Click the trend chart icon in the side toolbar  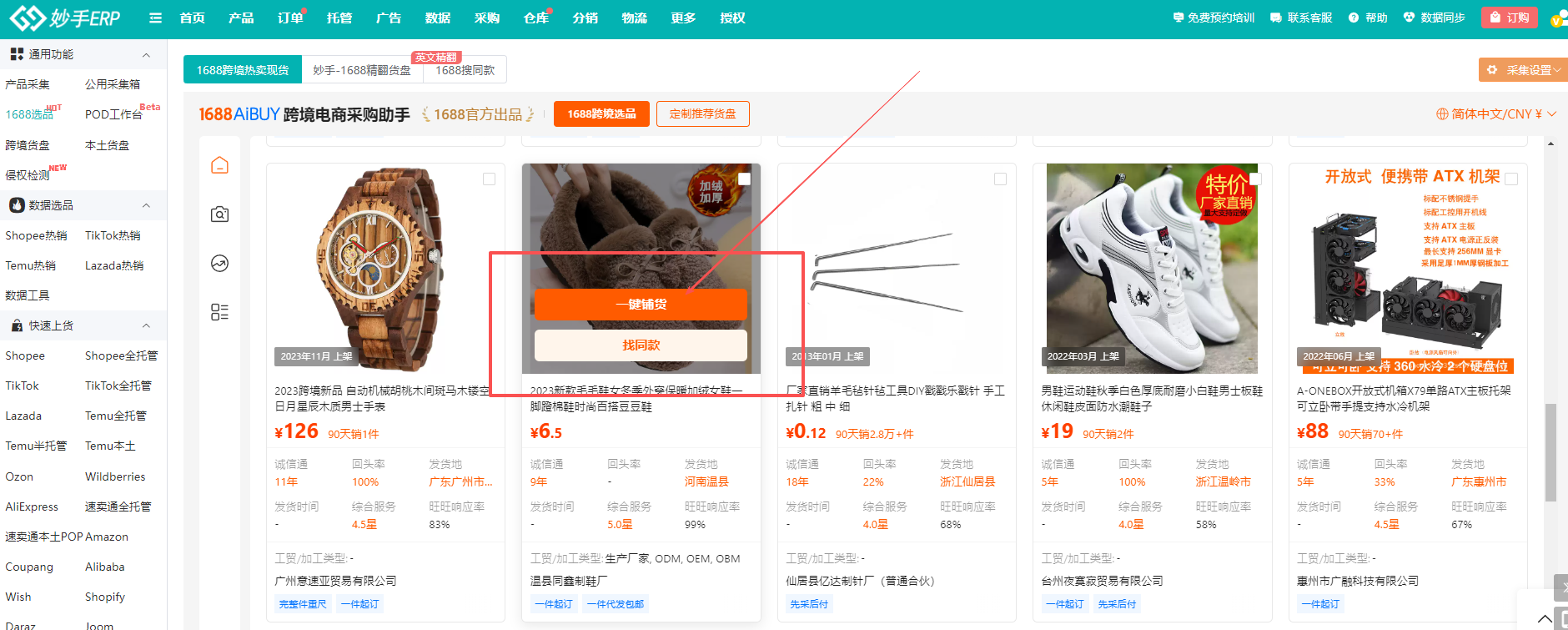point(219,264)
